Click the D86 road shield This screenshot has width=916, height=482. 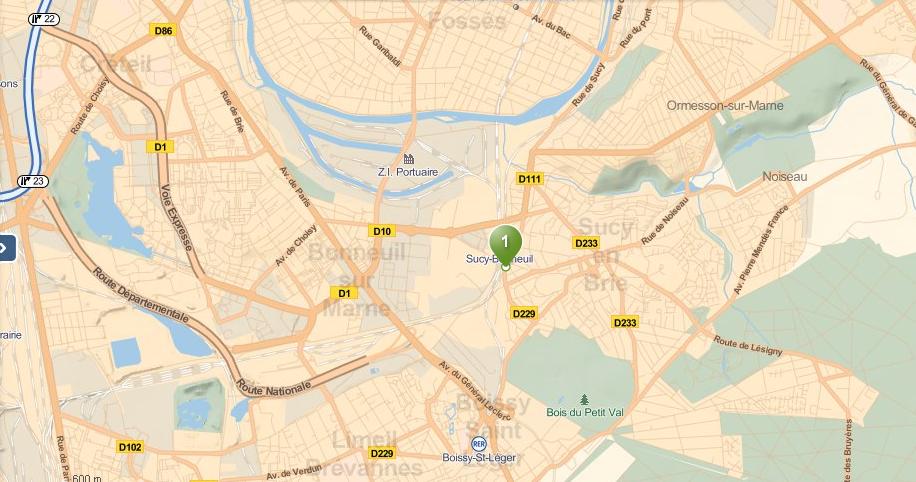tap(163, 30)
